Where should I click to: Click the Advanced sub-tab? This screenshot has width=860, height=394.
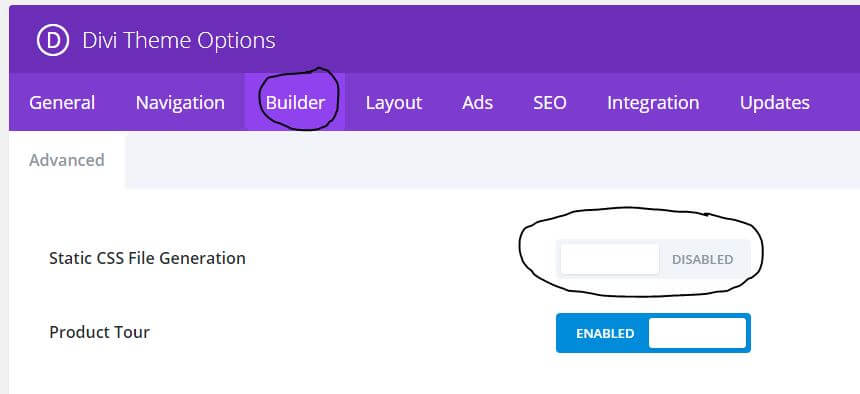[x=67, y=160]
